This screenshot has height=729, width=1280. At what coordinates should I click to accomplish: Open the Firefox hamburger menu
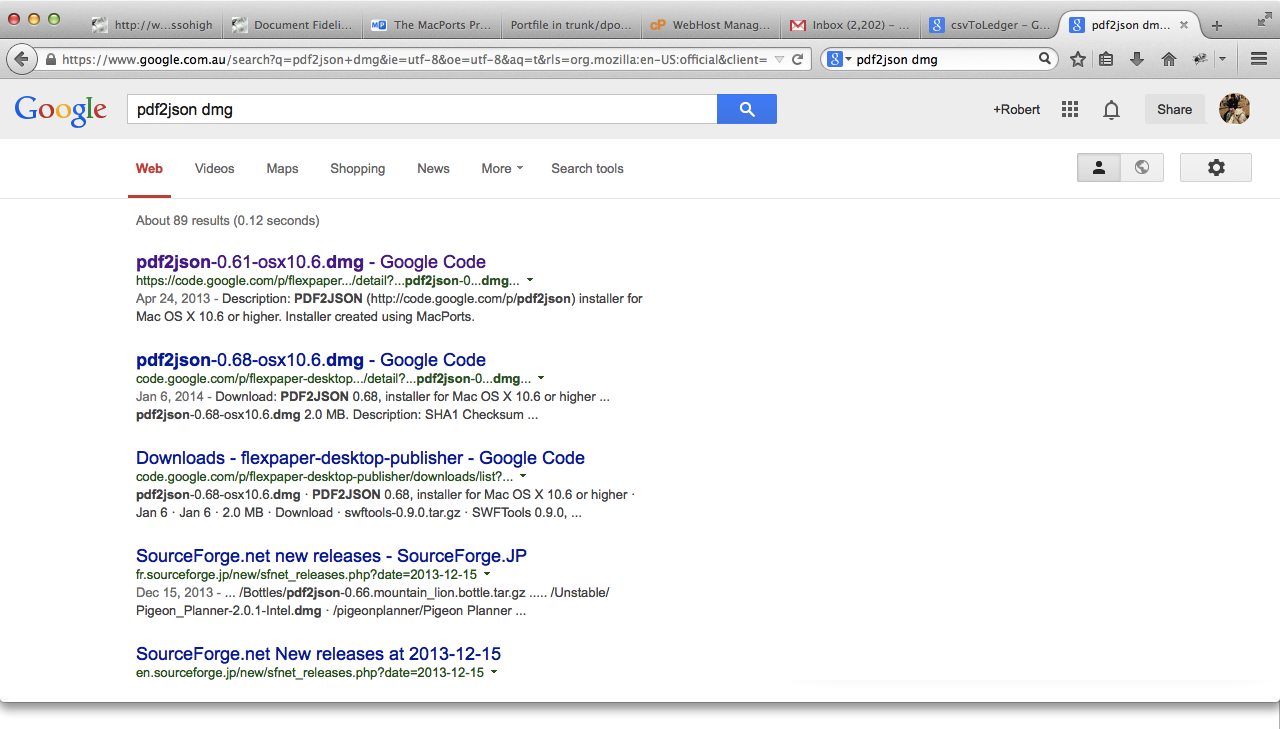tap(1259, 59)
